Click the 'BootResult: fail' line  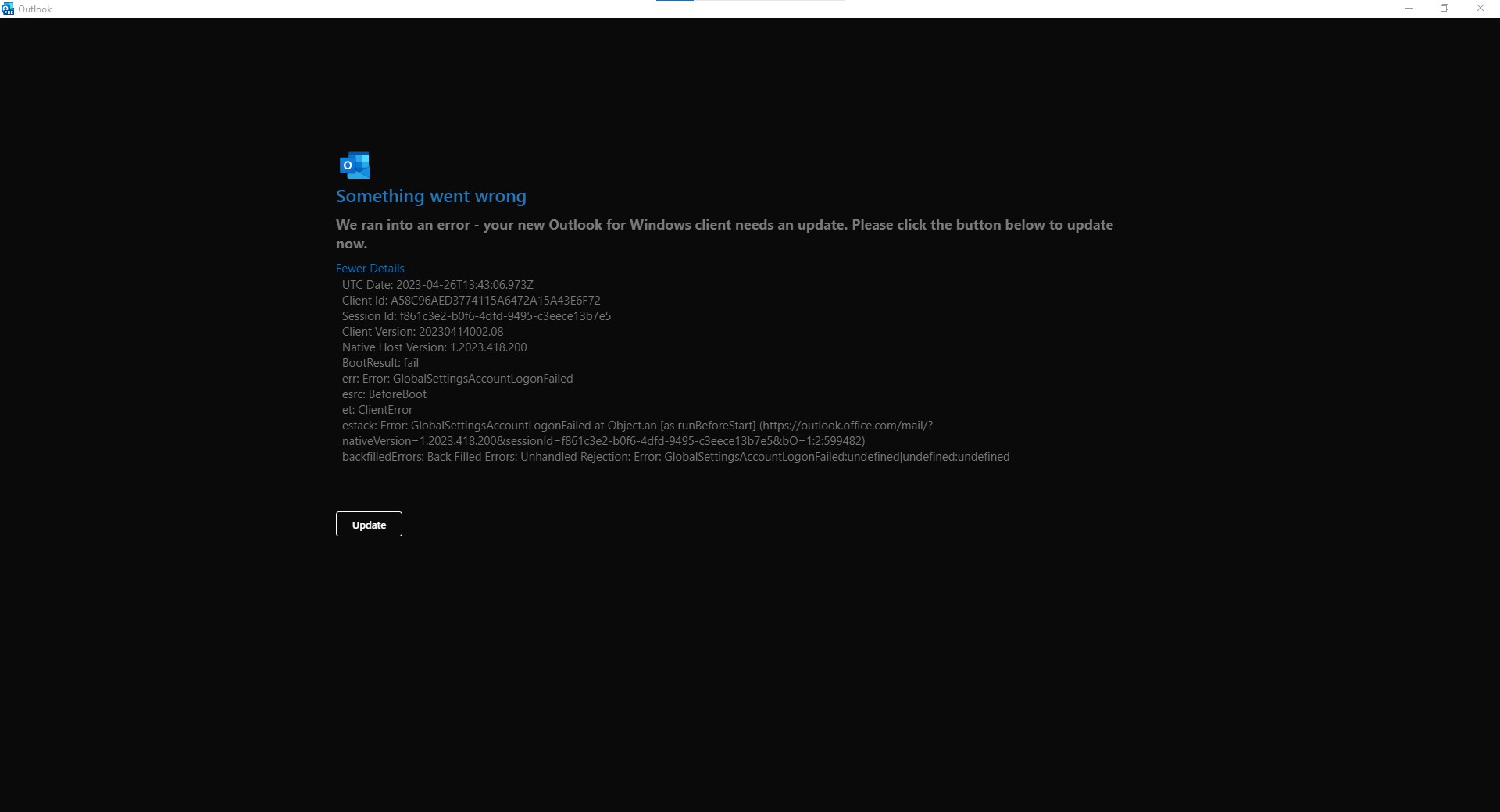pyautogui.click(x=380, y=363)
